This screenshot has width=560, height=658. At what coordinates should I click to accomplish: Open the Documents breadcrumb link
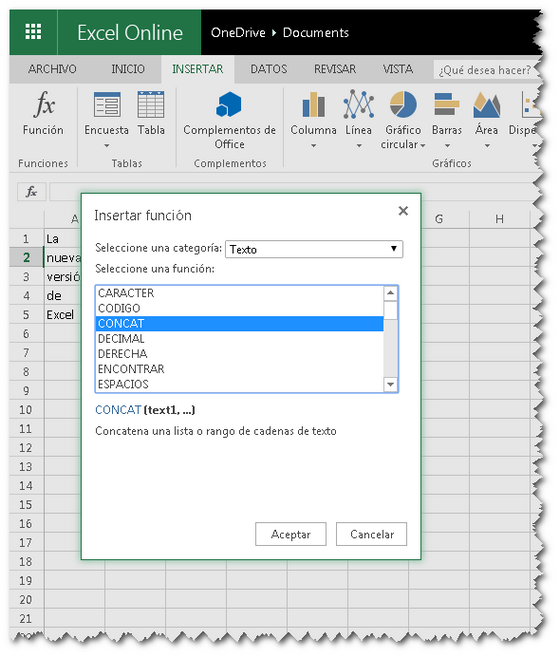pos(316,32)
